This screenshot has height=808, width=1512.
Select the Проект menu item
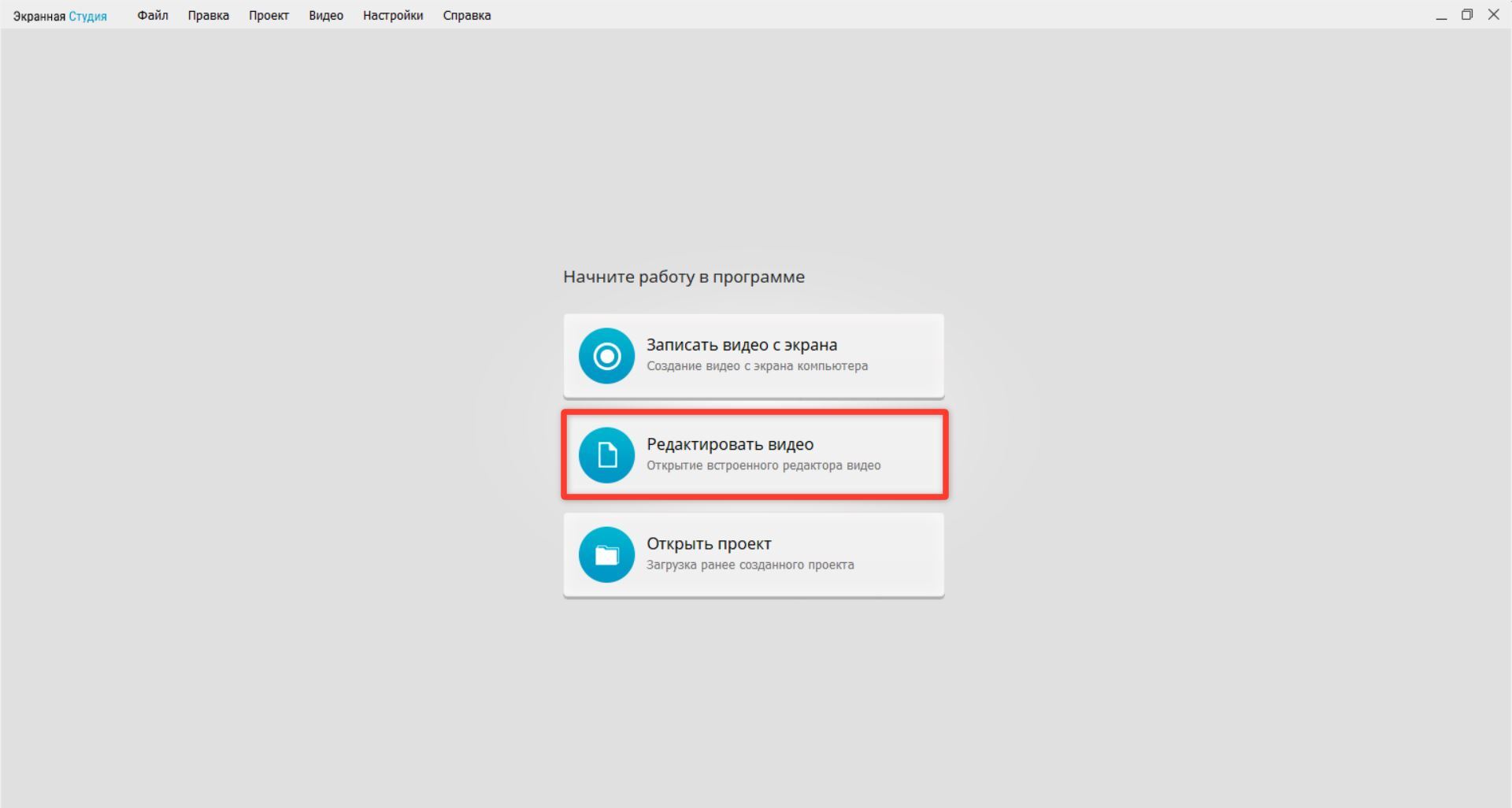tap(269, 16)
